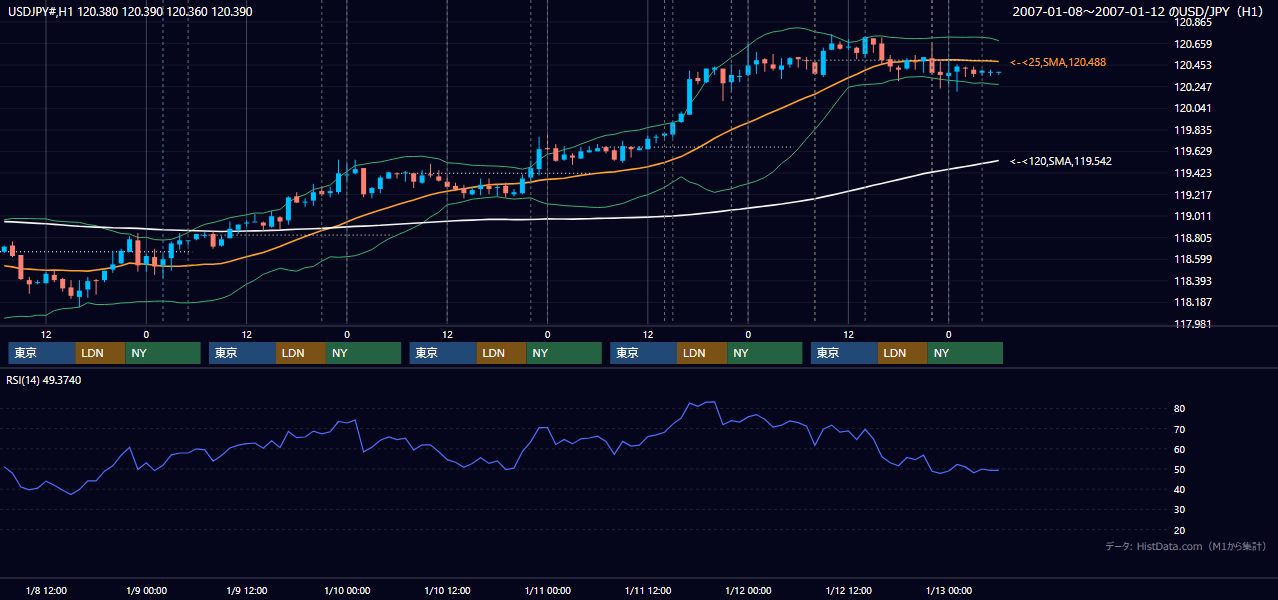1278x600 pixels.
Task: Click price axis value 119.011
Action: [x=1194, y=216]
